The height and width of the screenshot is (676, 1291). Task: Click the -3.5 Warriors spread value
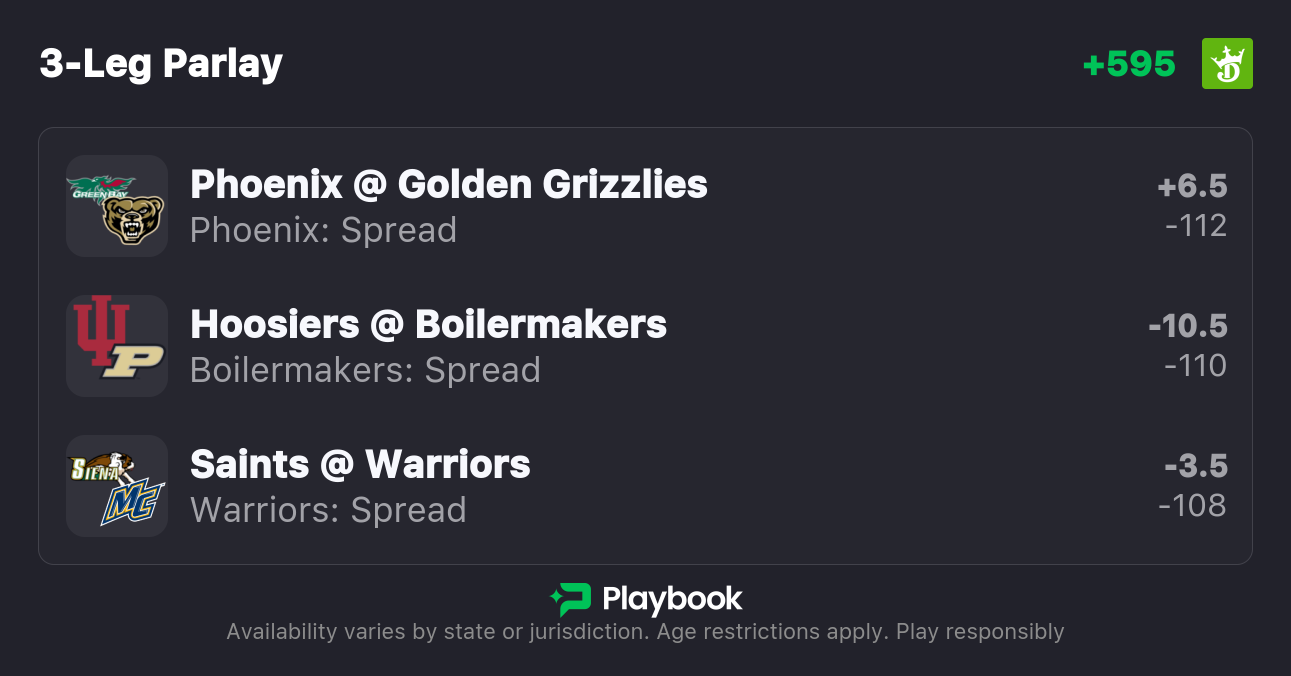point(1195,466)
